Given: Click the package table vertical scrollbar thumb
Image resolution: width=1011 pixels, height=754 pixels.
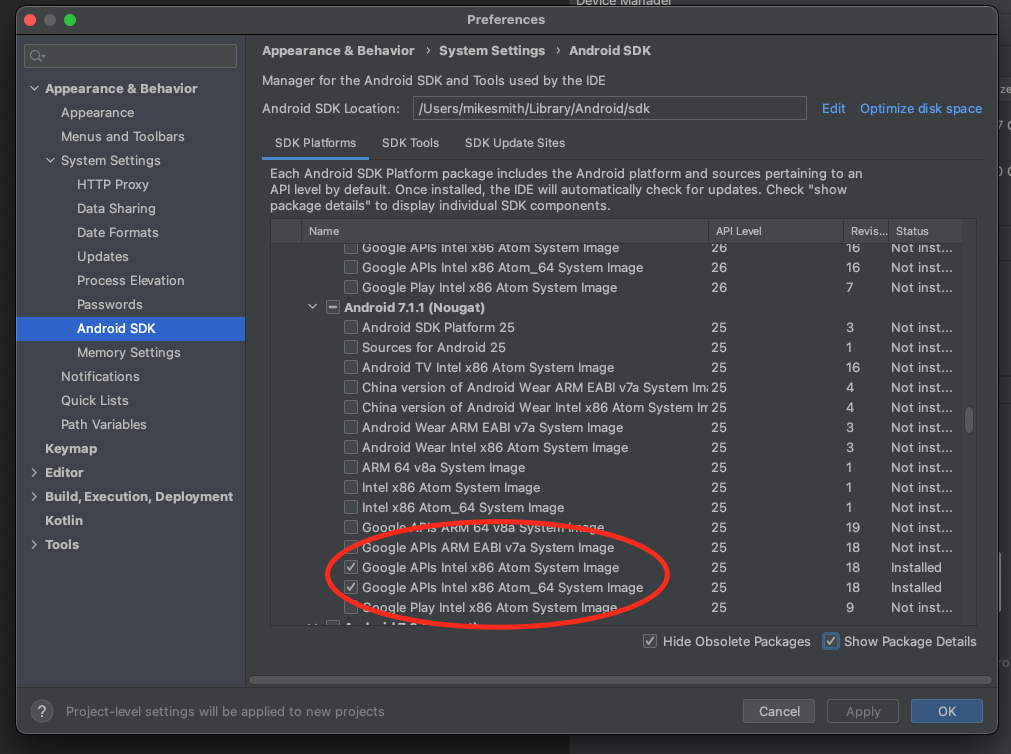Looking at the screenshot, I should click(x=968, y=420).
